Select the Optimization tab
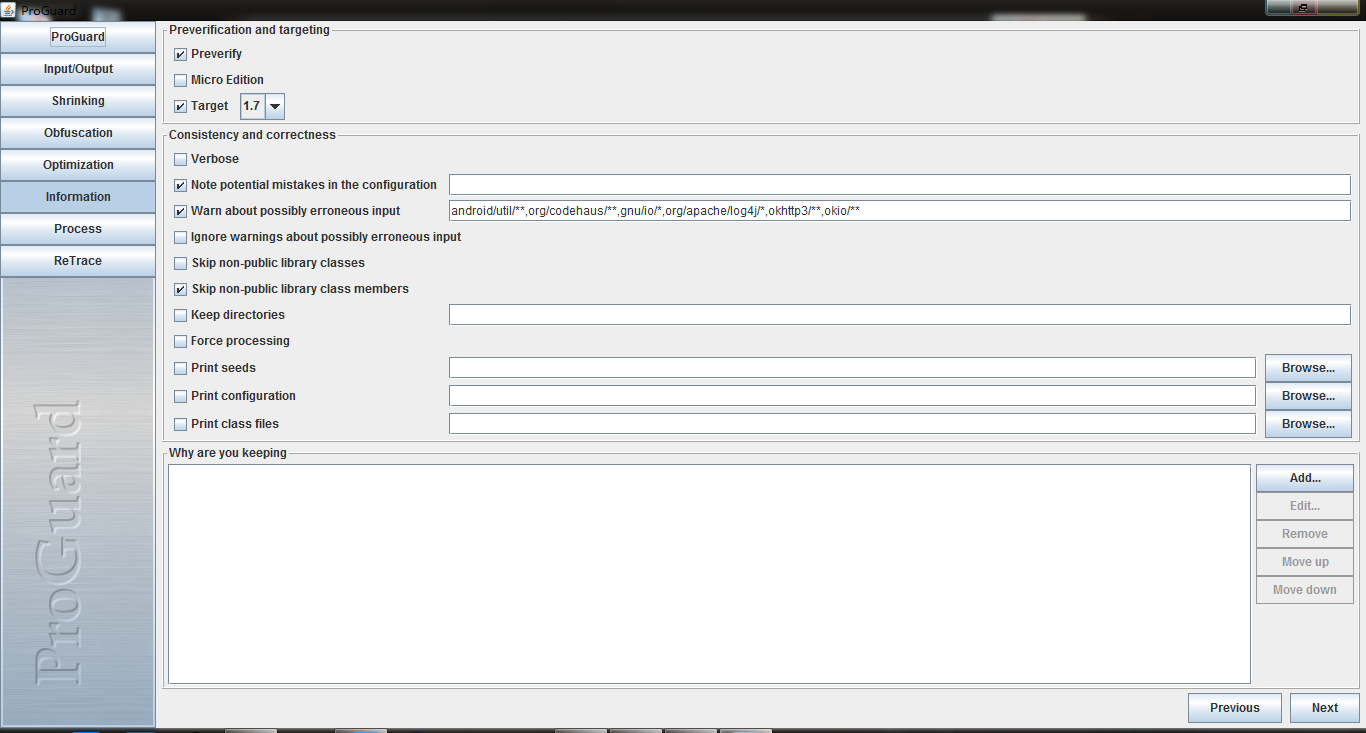Screen dimensions: 1366x733 (78, 165)
